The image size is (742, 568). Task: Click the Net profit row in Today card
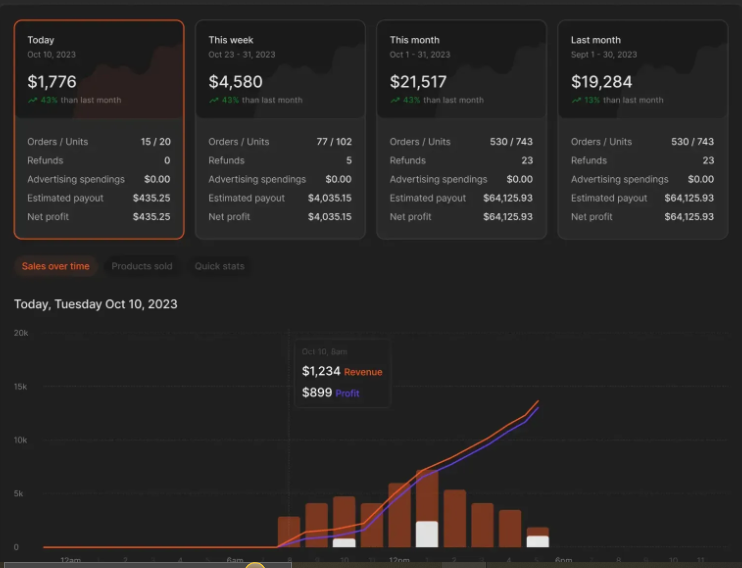[x=99, y=217]
